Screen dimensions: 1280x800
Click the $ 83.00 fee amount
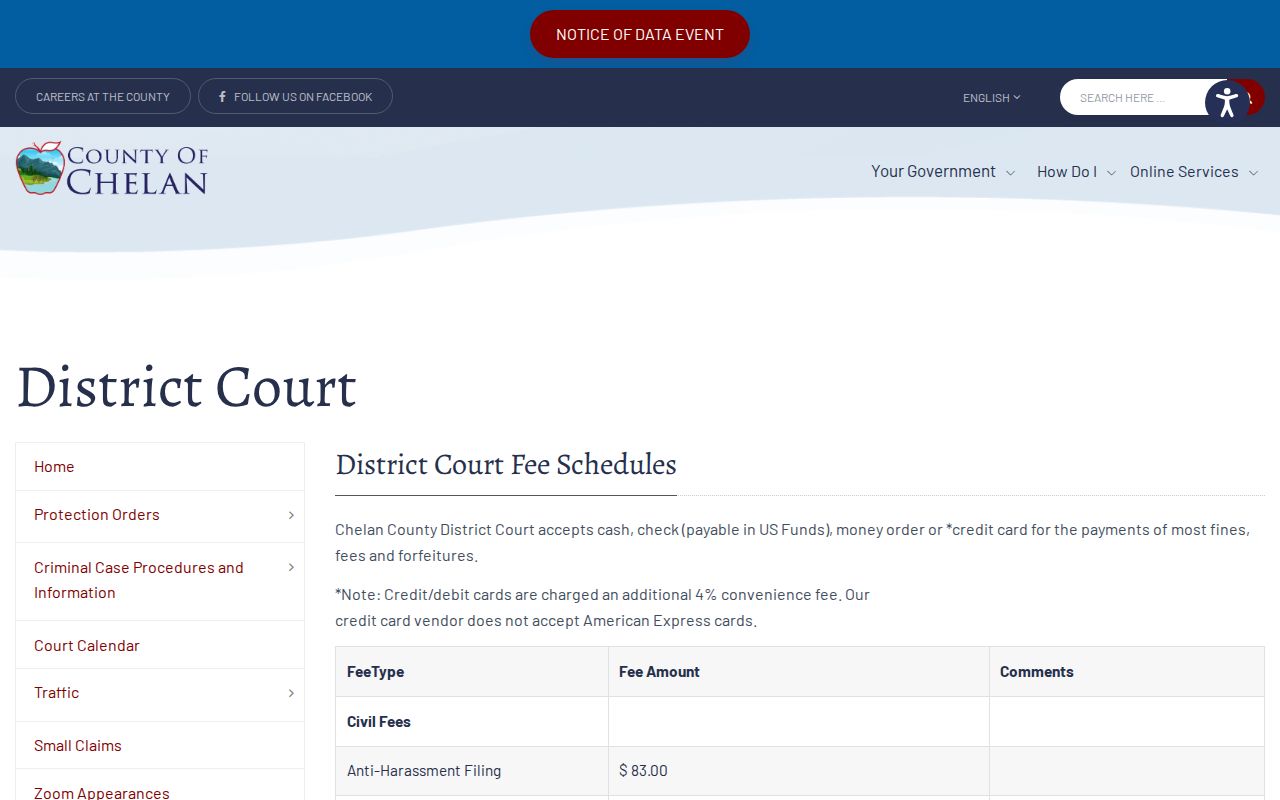coord(643,771)
